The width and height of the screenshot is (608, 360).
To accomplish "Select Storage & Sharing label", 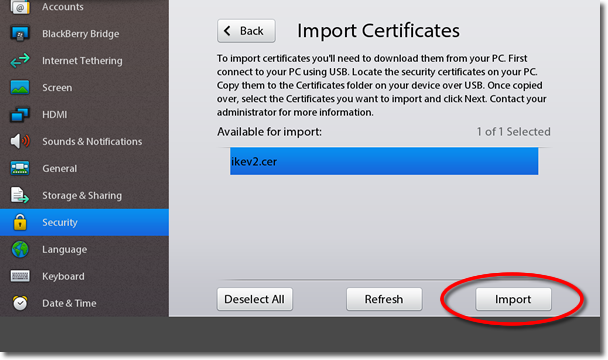I will click(x=82, y=195).
